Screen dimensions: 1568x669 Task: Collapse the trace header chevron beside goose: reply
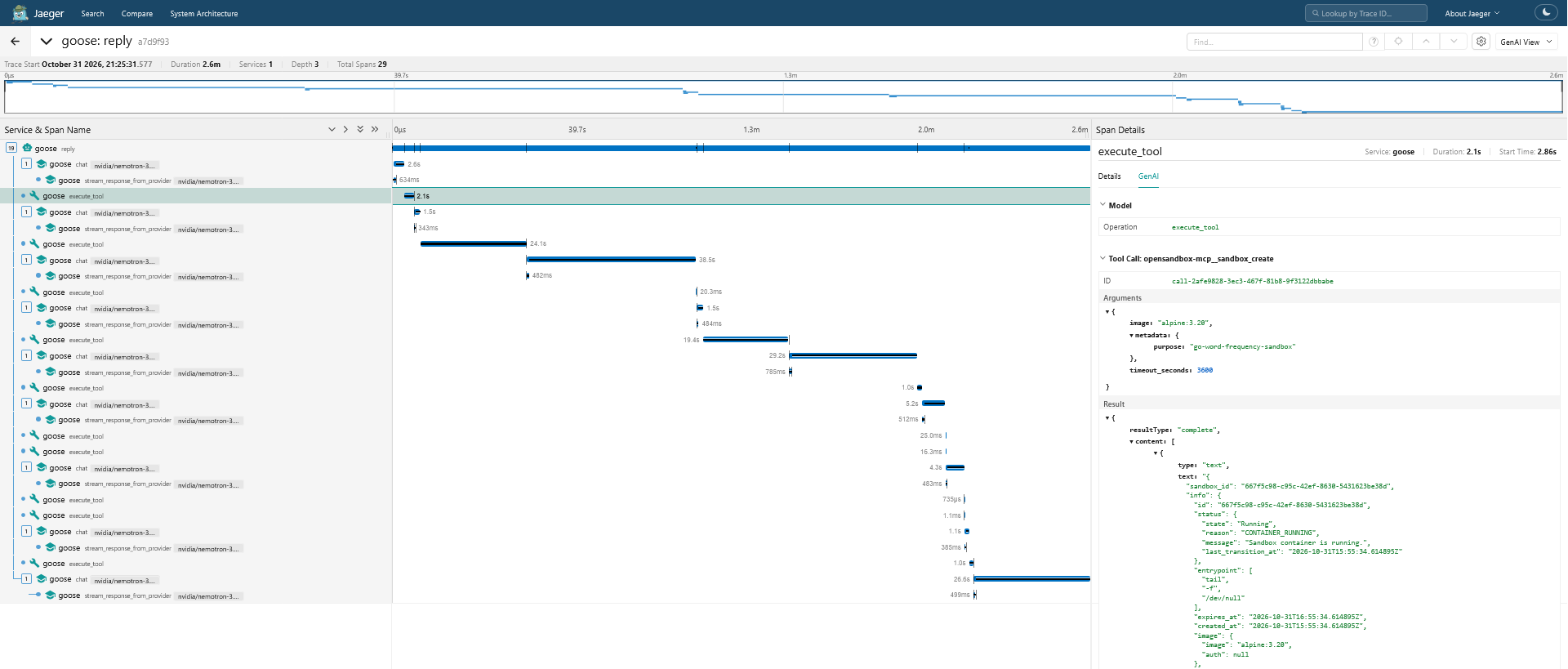[47, 41]
